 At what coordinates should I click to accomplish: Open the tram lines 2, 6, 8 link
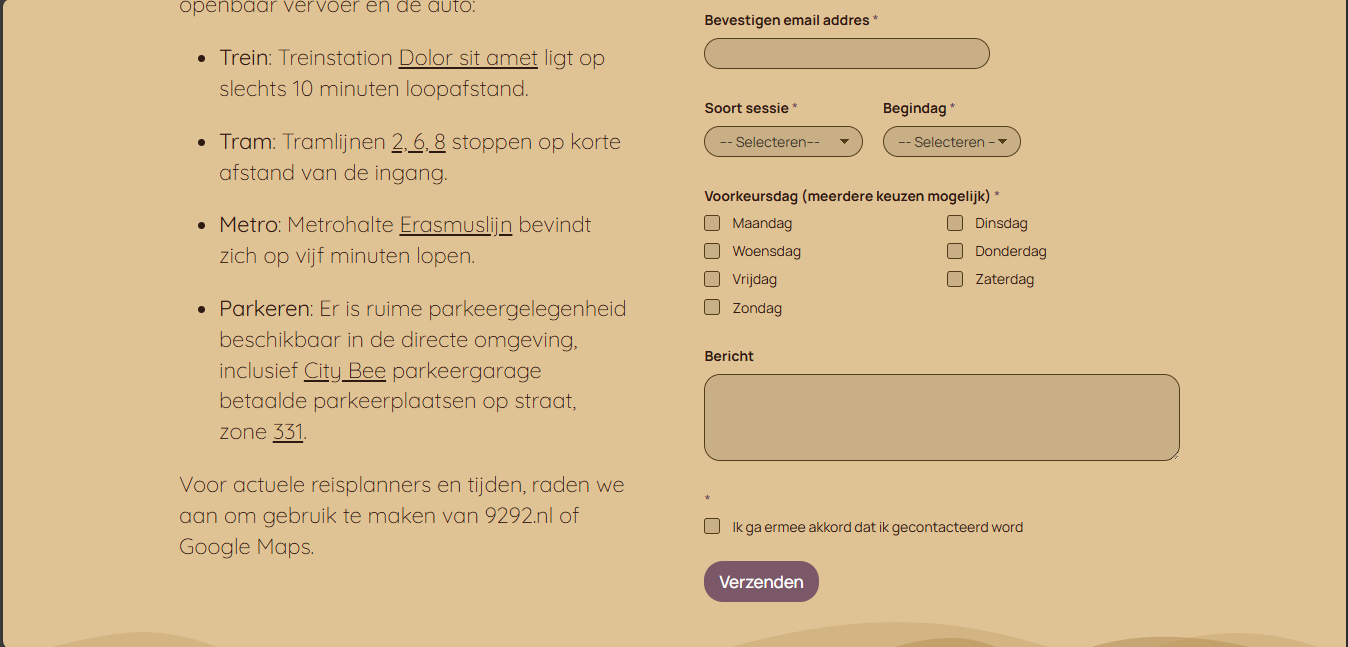click(418, 142)
